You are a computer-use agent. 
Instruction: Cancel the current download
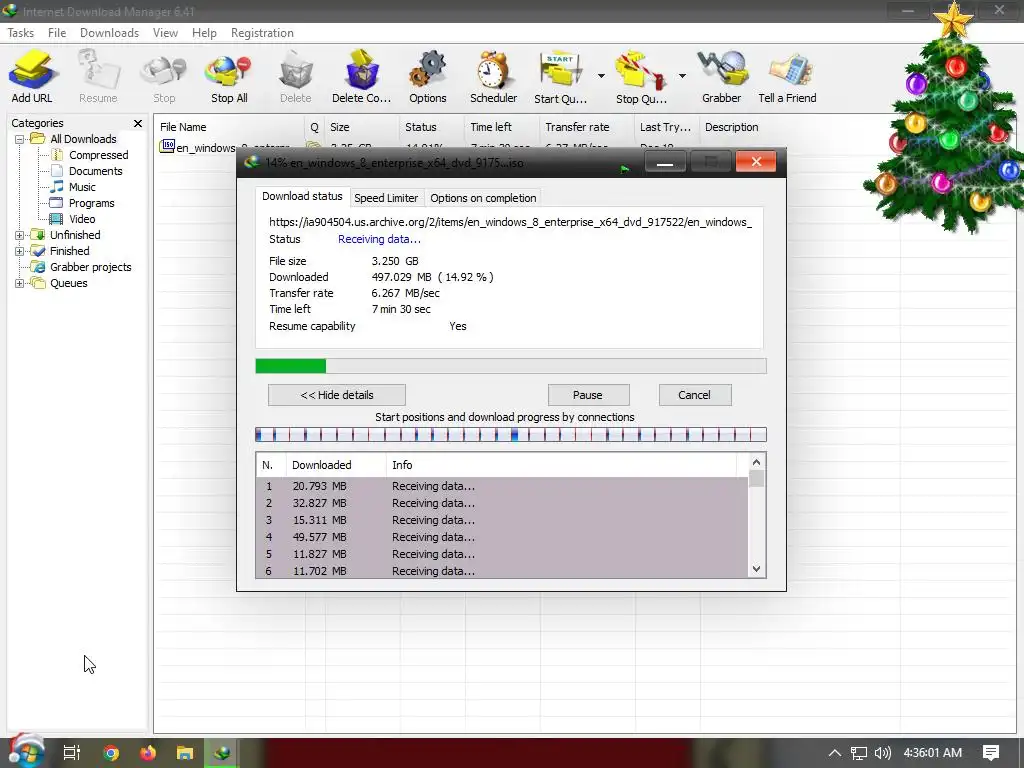coord(694,395)
